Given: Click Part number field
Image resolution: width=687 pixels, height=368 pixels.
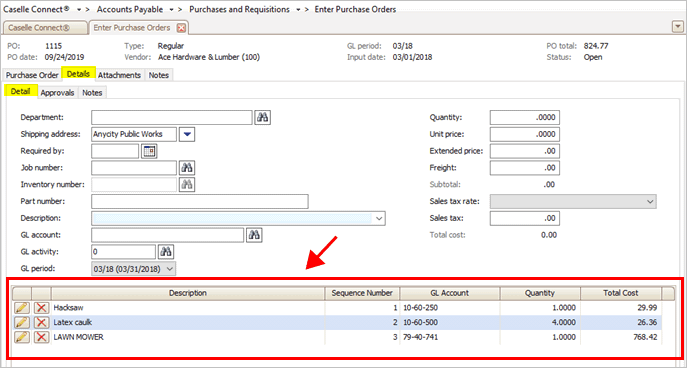Looking at the screenshot, I should point(200,202).
